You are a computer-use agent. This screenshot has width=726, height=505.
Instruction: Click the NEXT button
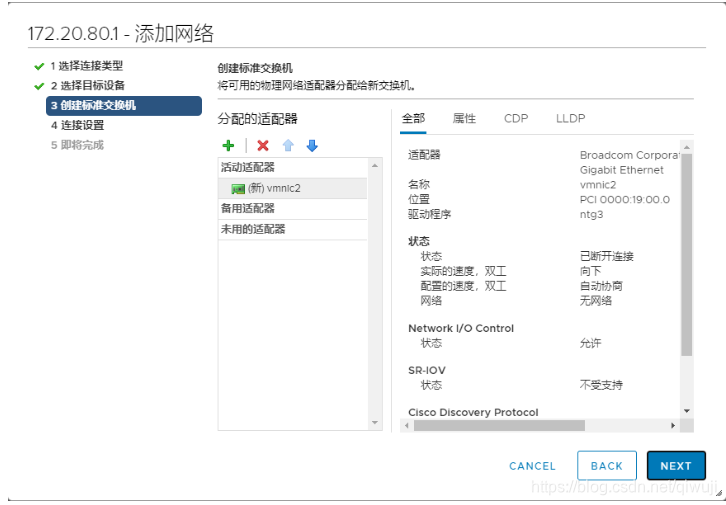pyautogui.click(x=676, y=466)
